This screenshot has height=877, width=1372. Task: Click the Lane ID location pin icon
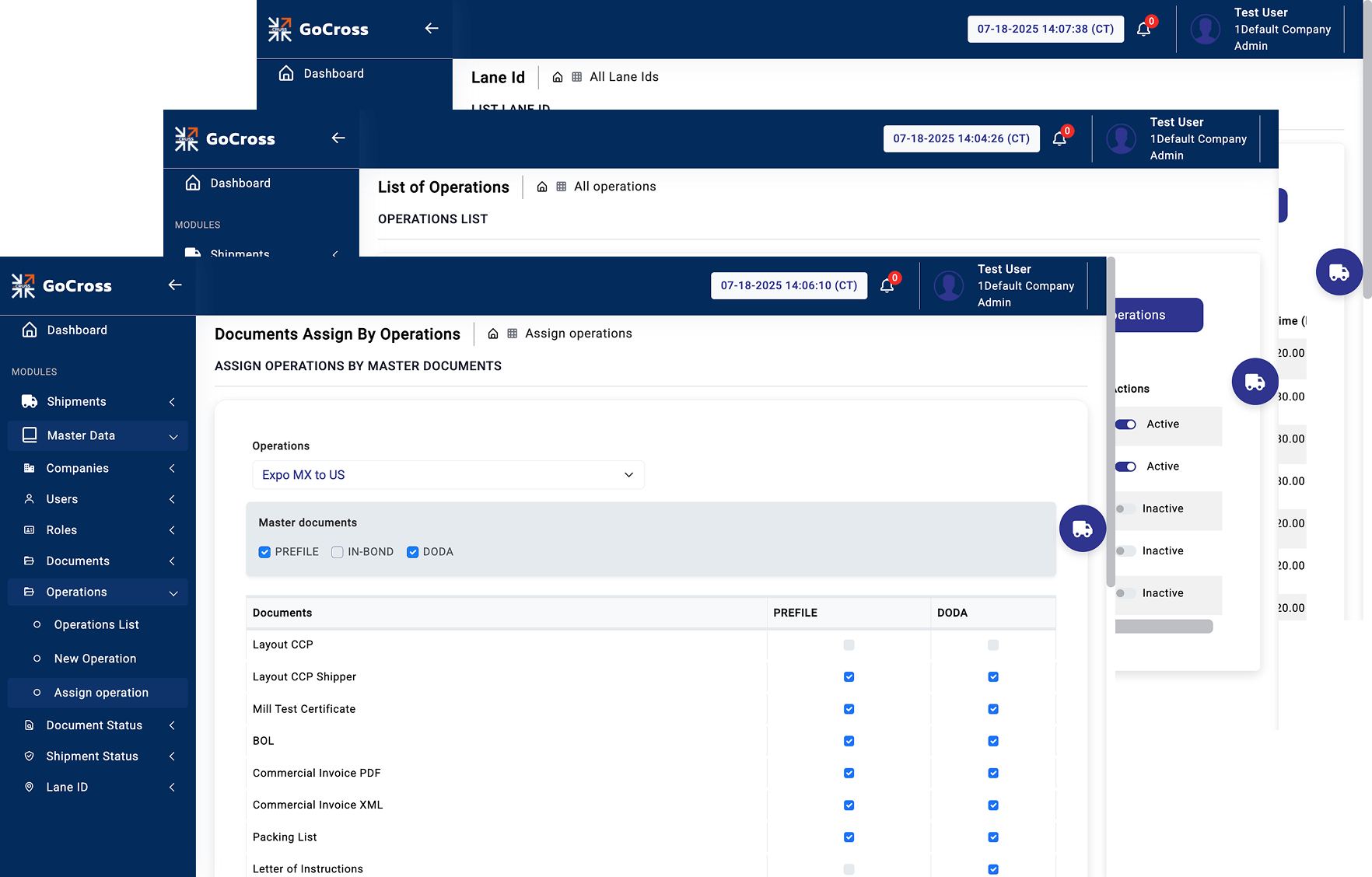[x=30, y=788]
